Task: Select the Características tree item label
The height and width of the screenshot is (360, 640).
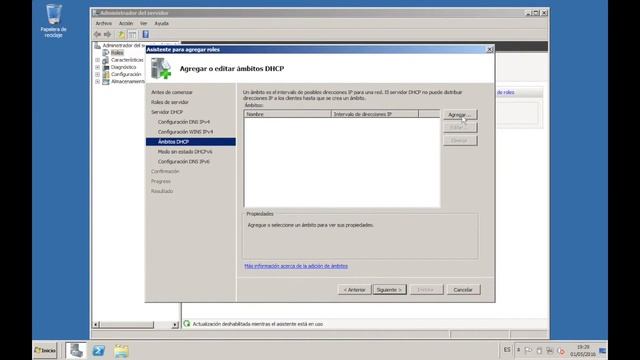Action: coord(127,60)
